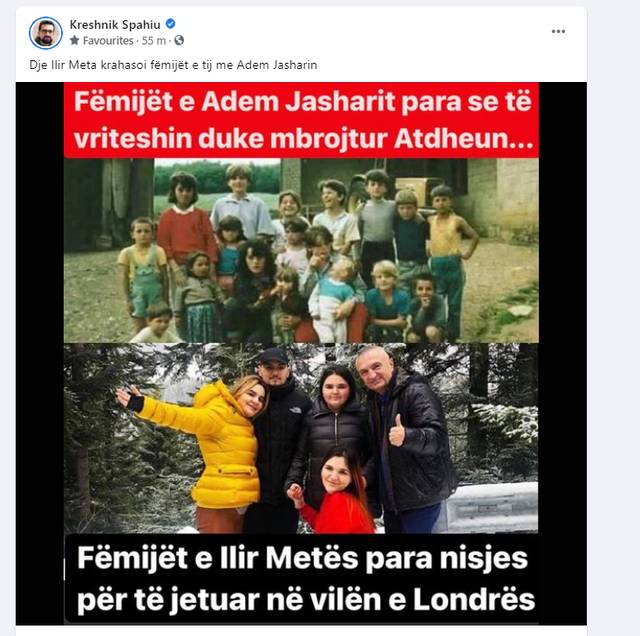Screen dimensions: 640x636
Task: Click the Favourites star icon
Action: [74, 40]
